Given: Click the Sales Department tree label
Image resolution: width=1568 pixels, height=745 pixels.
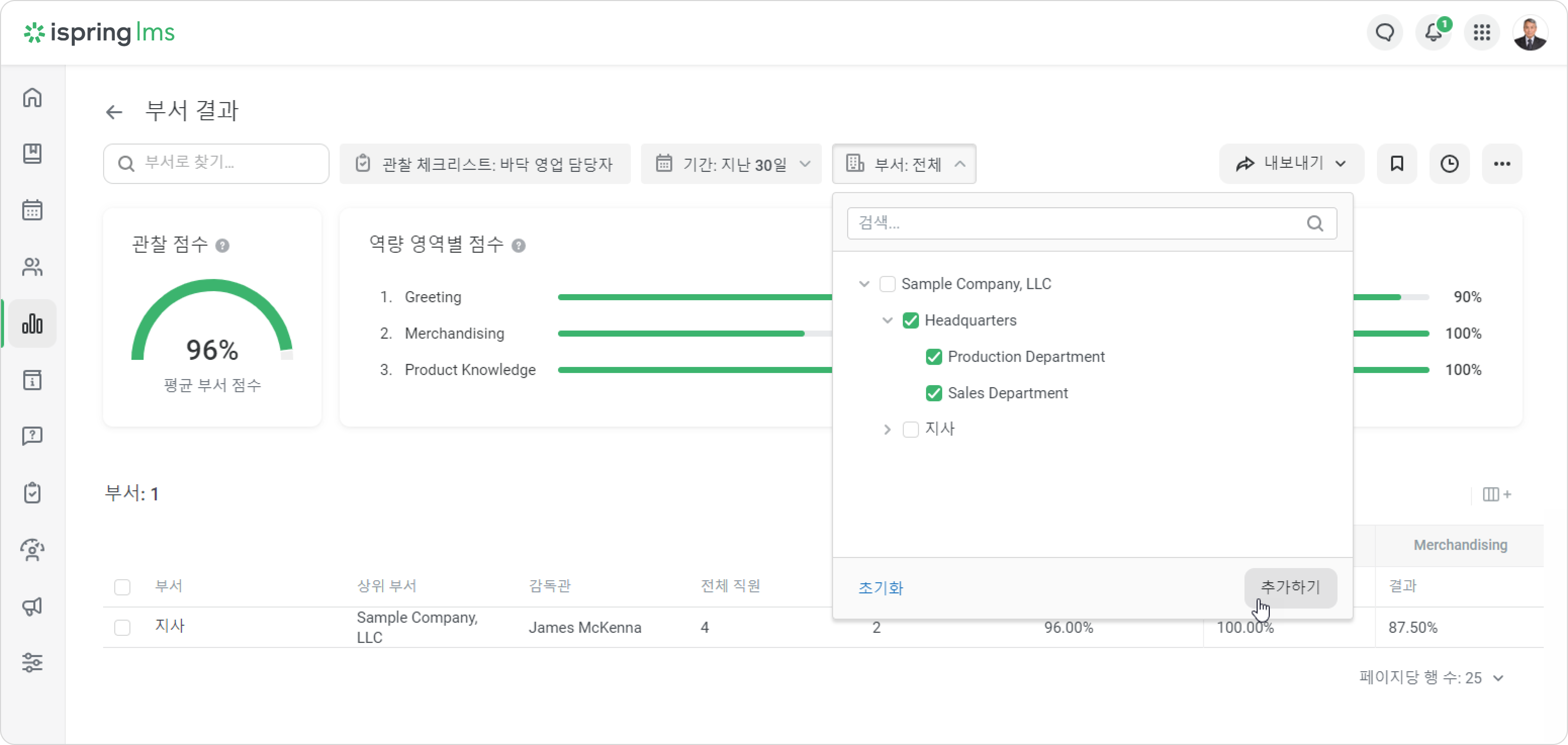Looking at the screenshot, I should click(1007, 393).
